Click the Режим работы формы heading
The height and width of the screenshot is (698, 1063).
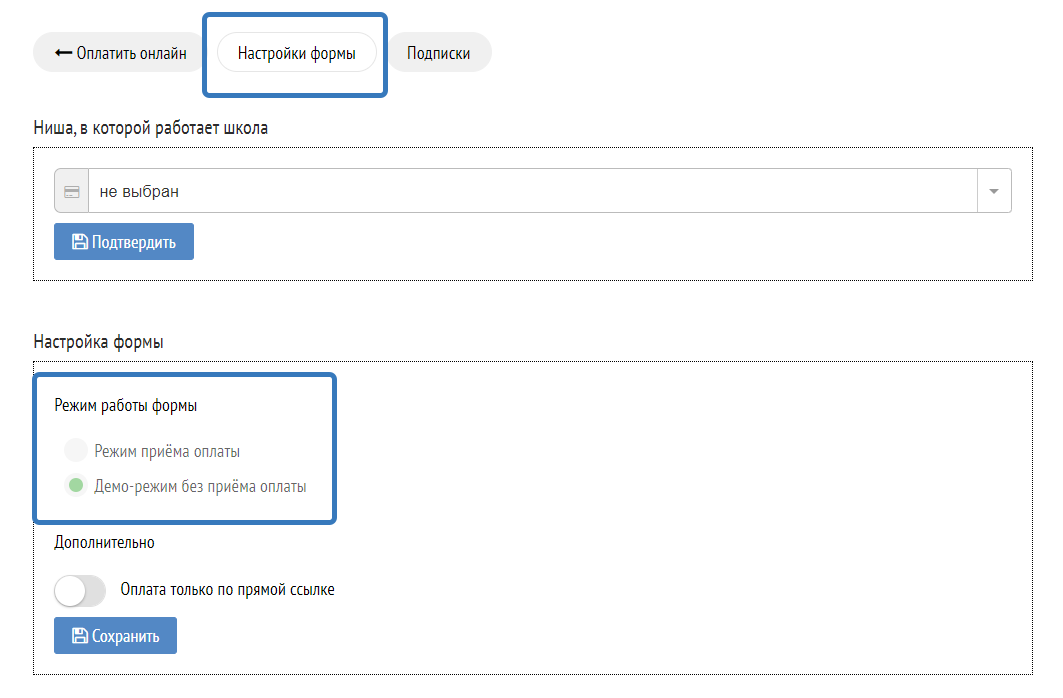[125, 406]
